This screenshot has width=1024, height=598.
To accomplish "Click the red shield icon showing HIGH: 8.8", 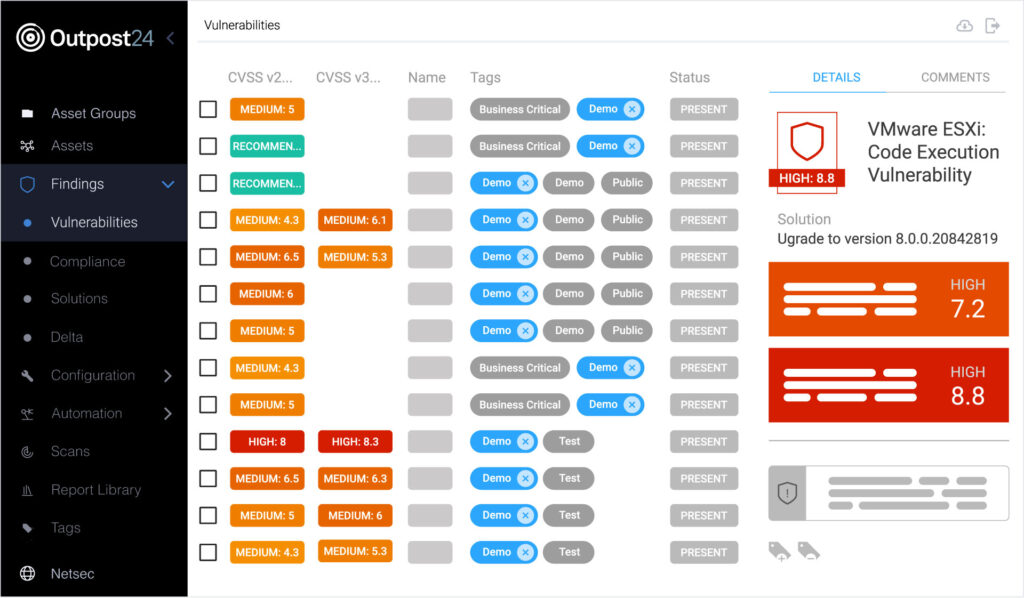I will (x=806, y=148).
